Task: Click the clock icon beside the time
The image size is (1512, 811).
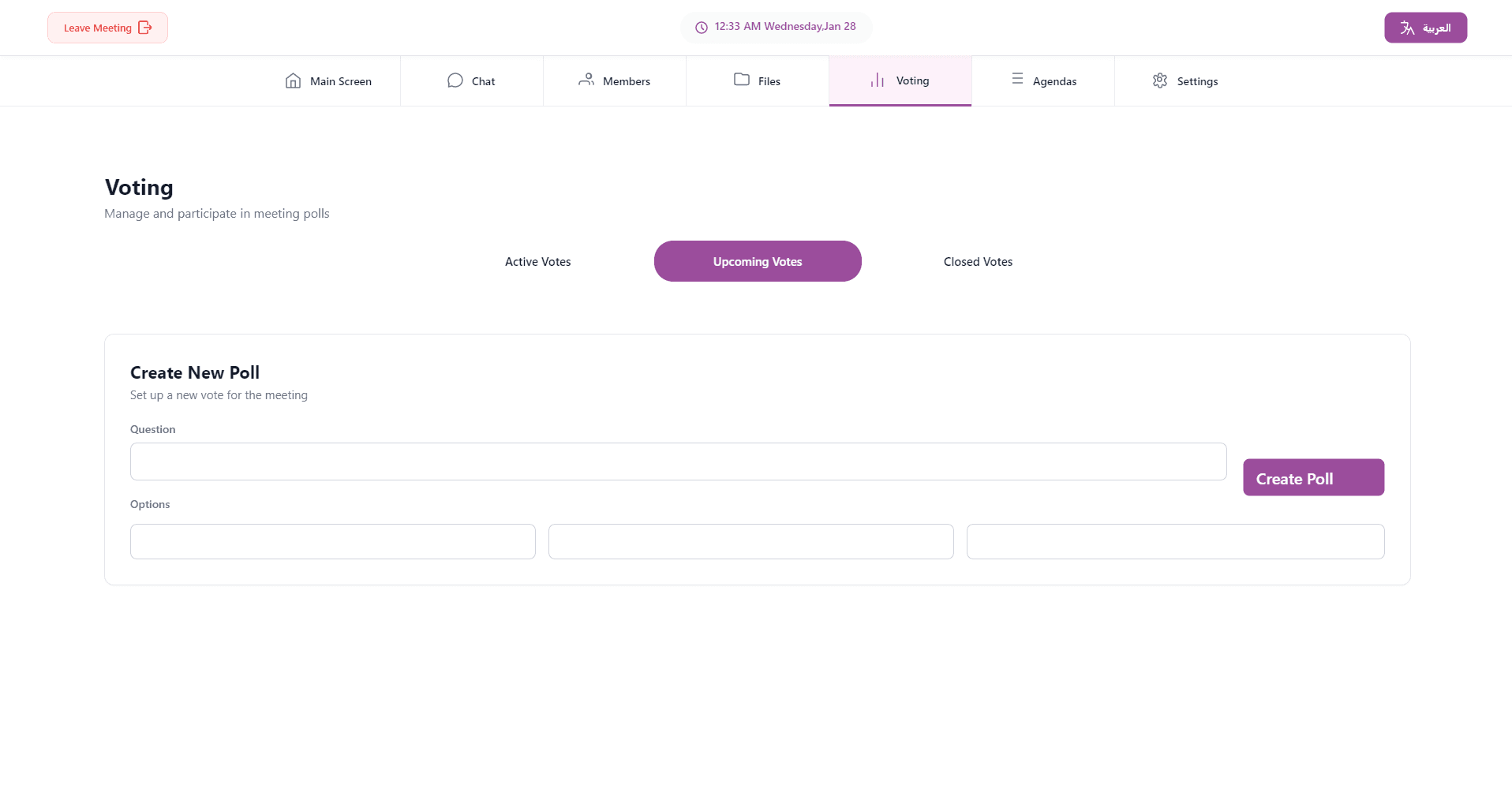Action: pos(701,27)
